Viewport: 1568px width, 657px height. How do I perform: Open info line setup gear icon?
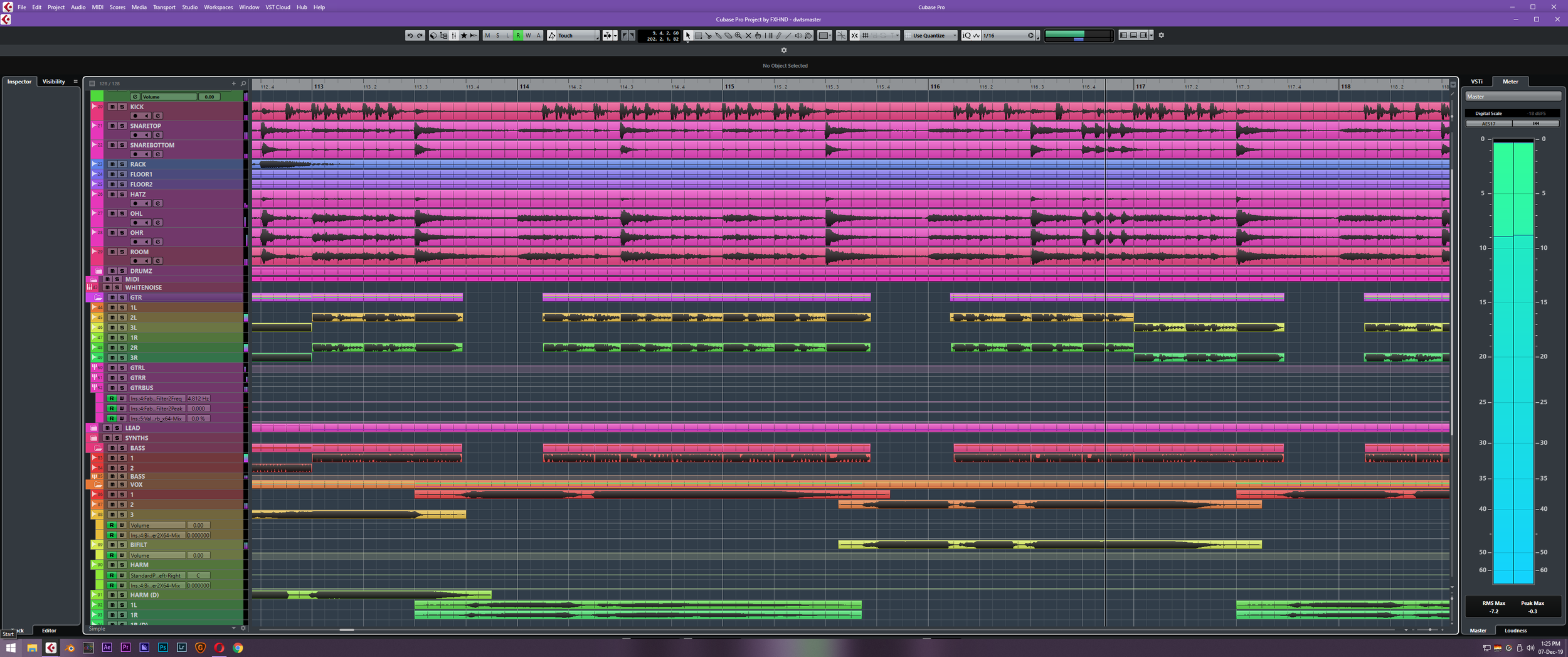[783, 50]
